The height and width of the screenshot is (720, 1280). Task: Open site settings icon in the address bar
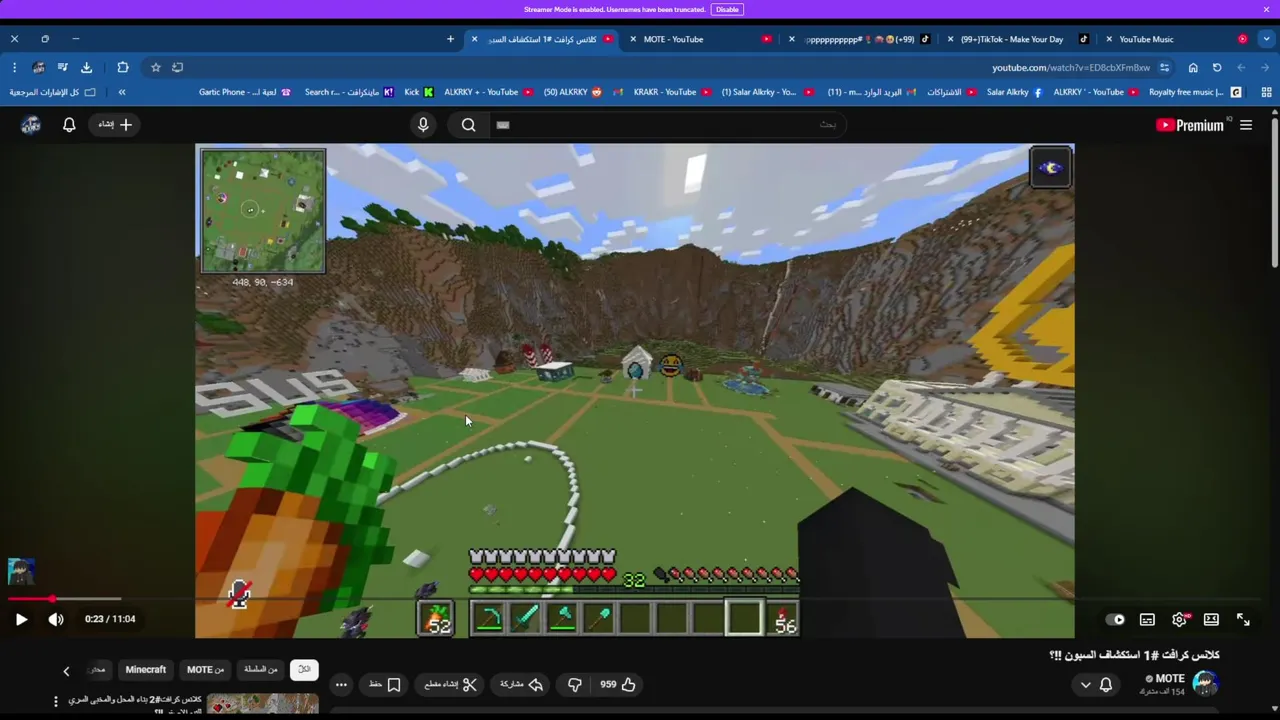(x=1164, y=67)
